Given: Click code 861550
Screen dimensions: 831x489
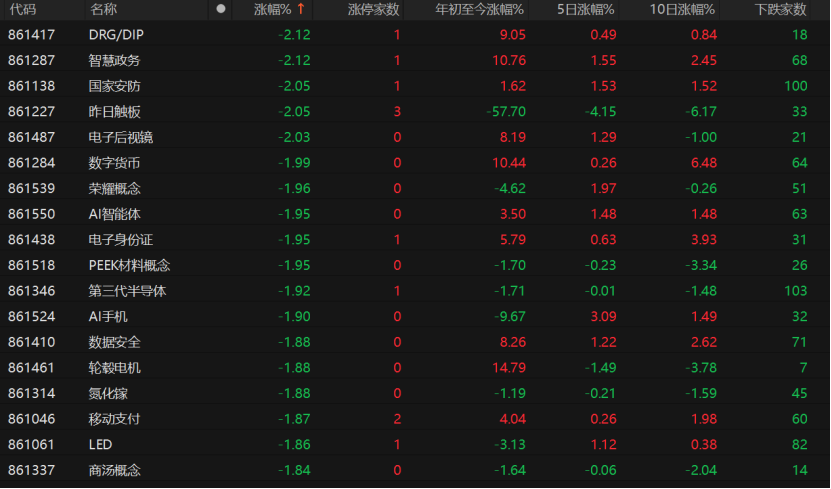Looking at the screenshot, I should (31, 214).
